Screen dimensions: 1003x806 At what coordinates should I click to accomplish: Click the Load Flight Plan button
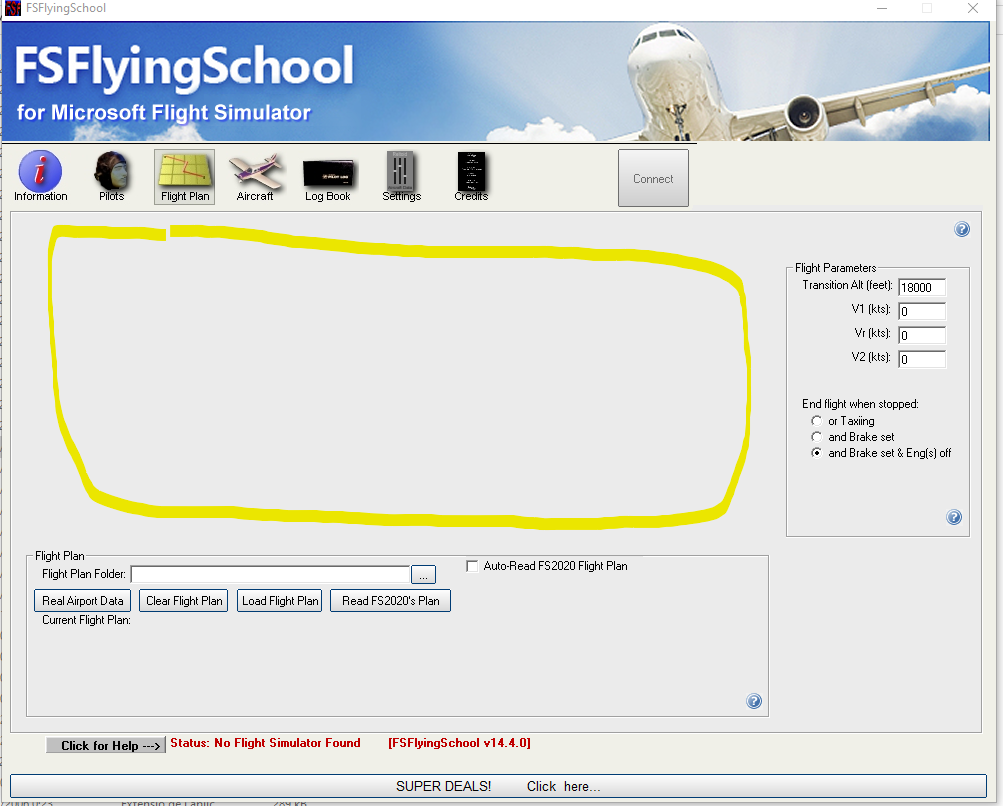[280, 601]
